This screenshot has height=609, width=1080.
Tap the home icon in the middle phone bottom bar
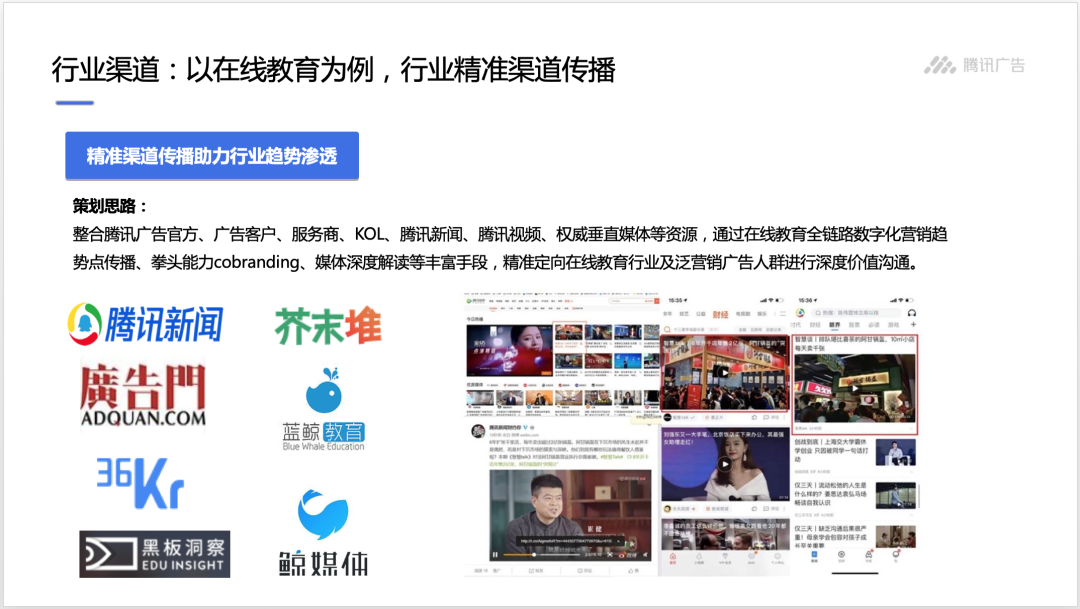click(673, 558)
